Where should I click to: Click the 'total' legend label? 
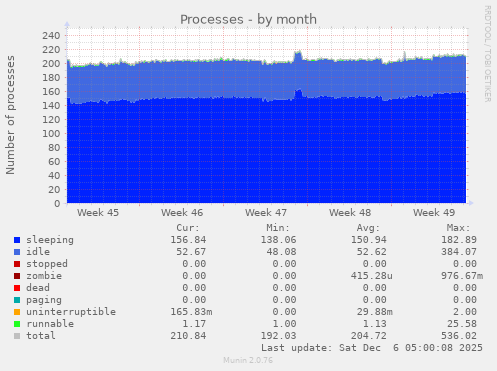click(41, 336)
